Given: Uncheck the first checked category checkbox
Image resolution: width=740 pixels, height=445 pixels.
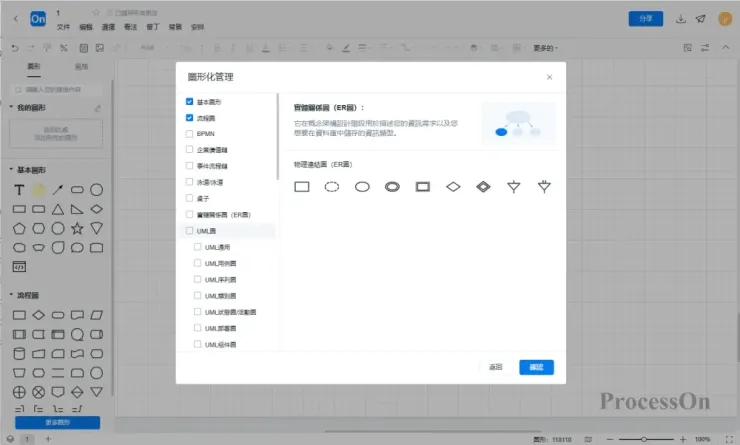Looking at the screenshot, I should 189,101.
